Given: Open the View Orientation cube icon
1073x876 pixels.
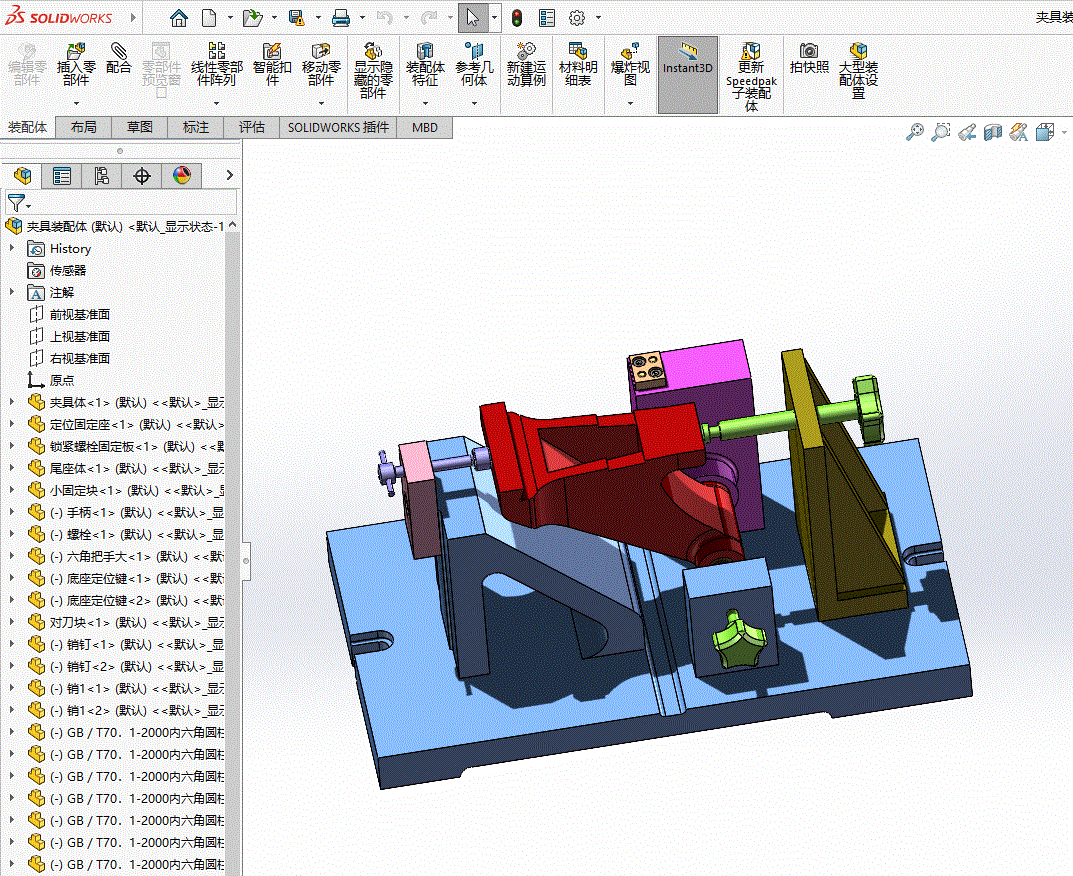Looking at the screenshot, I should click(1044, 131).
